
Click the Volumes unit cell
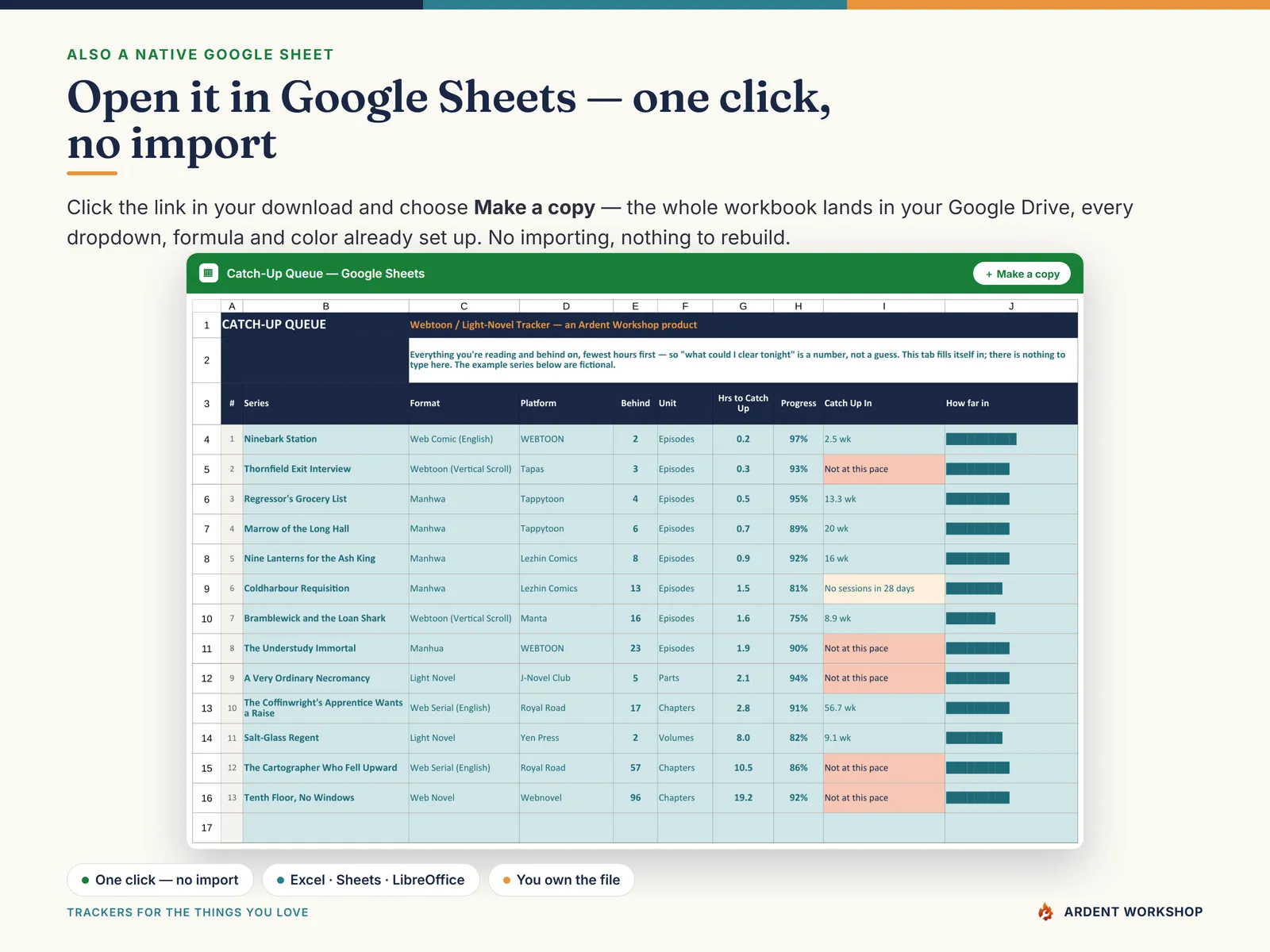[685, 738]
